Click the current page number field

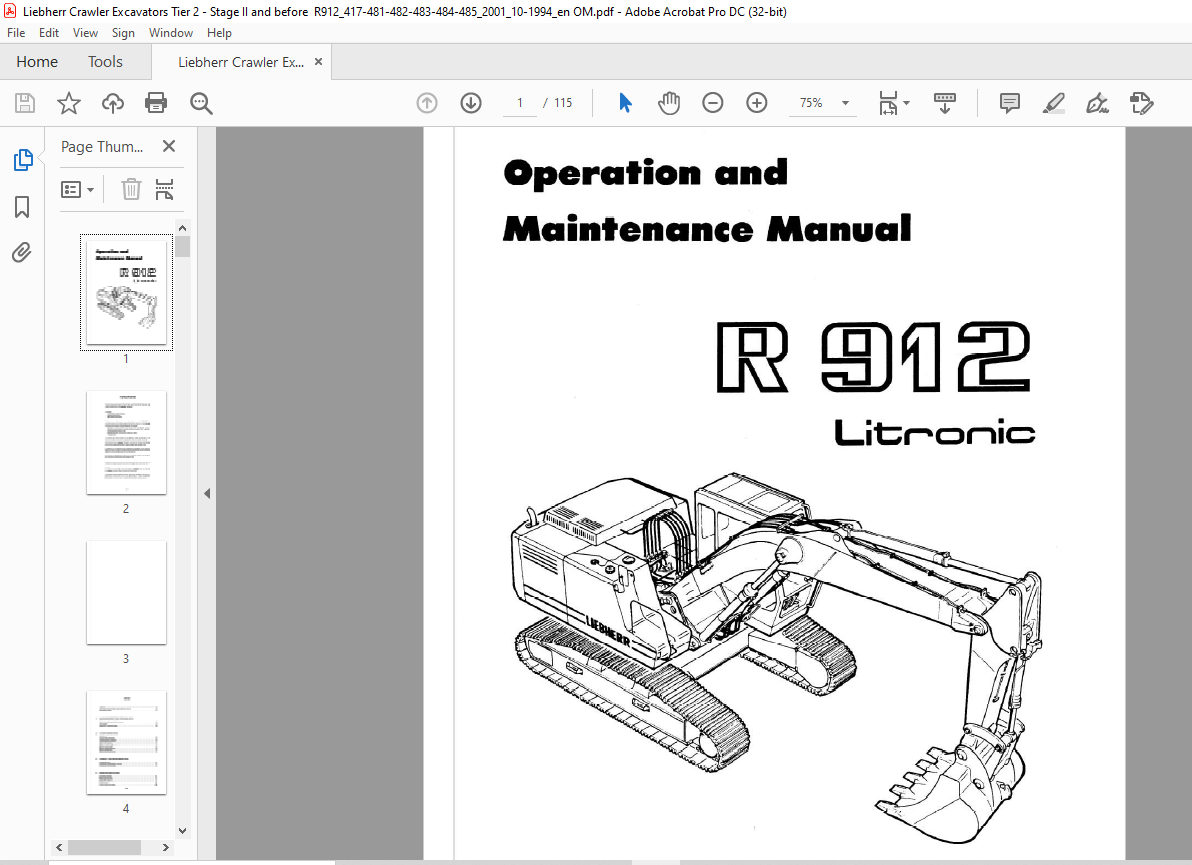click(520, 103)
